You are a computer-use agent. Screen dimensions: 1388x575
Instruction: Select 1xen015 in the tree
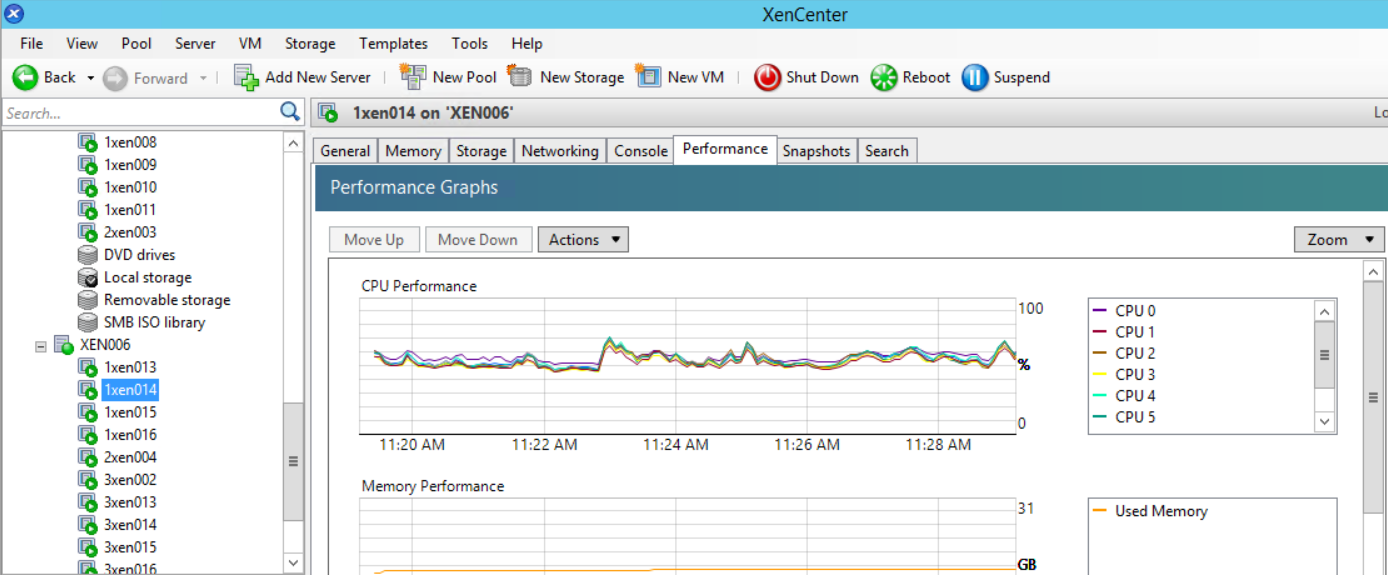130,413
